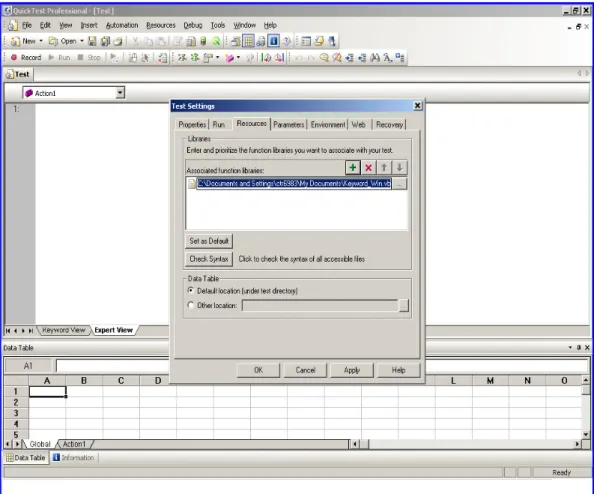The image size is (594, 494).
Task: Click Data Table scroll down arrow
Action: point(586,435)
